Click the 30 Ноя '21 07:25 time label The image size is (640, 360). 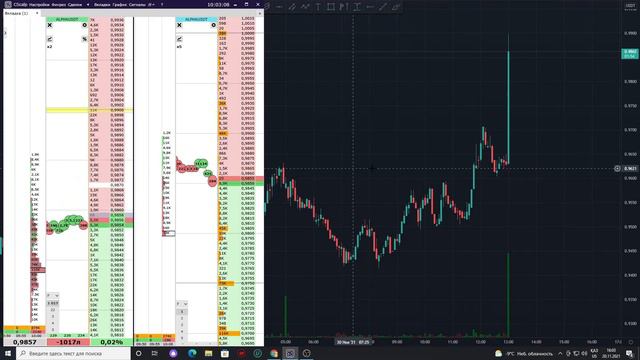point(353,342)
